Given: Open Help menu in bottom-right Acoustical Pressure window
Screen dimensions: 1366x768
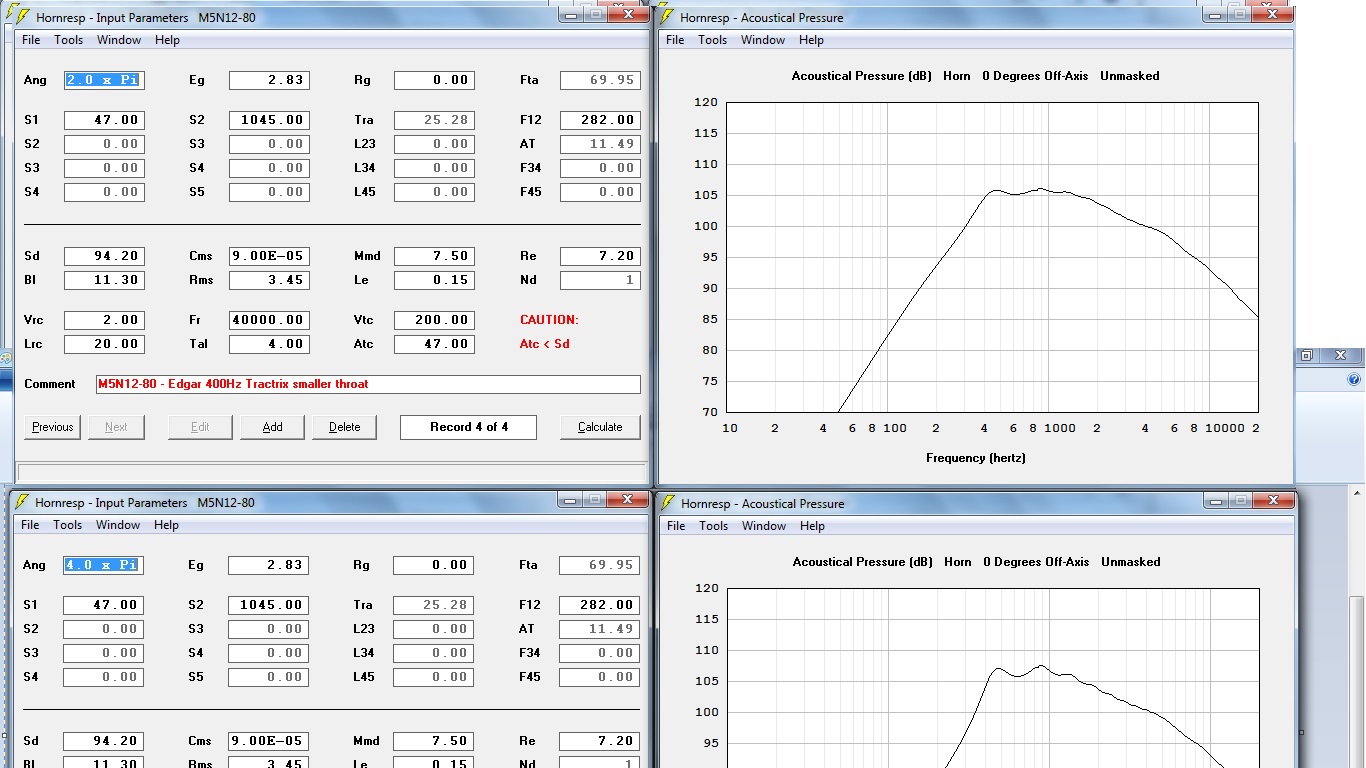Looking at the screenshot, I should click(x=812, y=526).
